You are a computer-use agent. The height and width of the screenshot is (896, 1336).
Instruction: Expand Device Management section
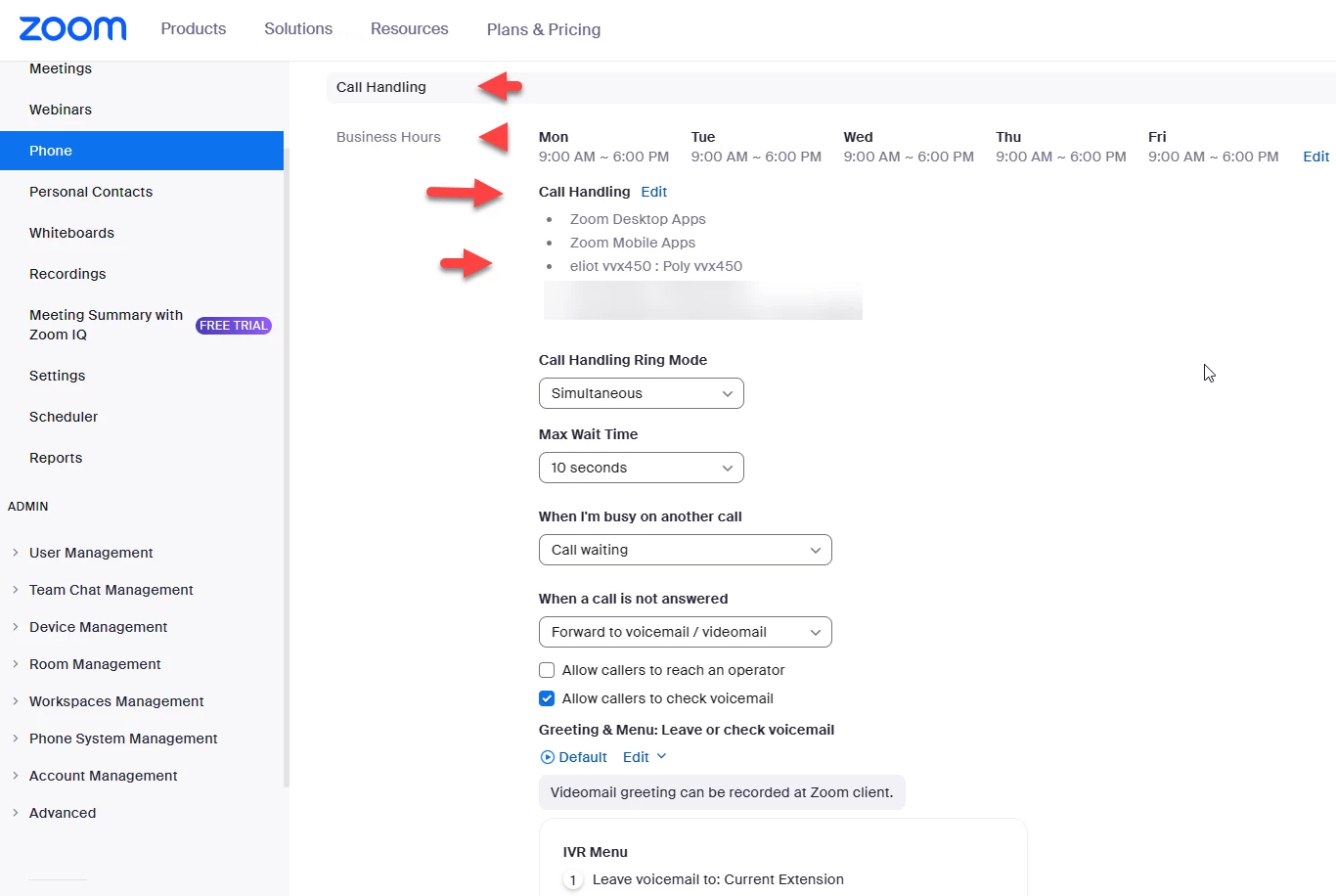[x=98, y=627]
